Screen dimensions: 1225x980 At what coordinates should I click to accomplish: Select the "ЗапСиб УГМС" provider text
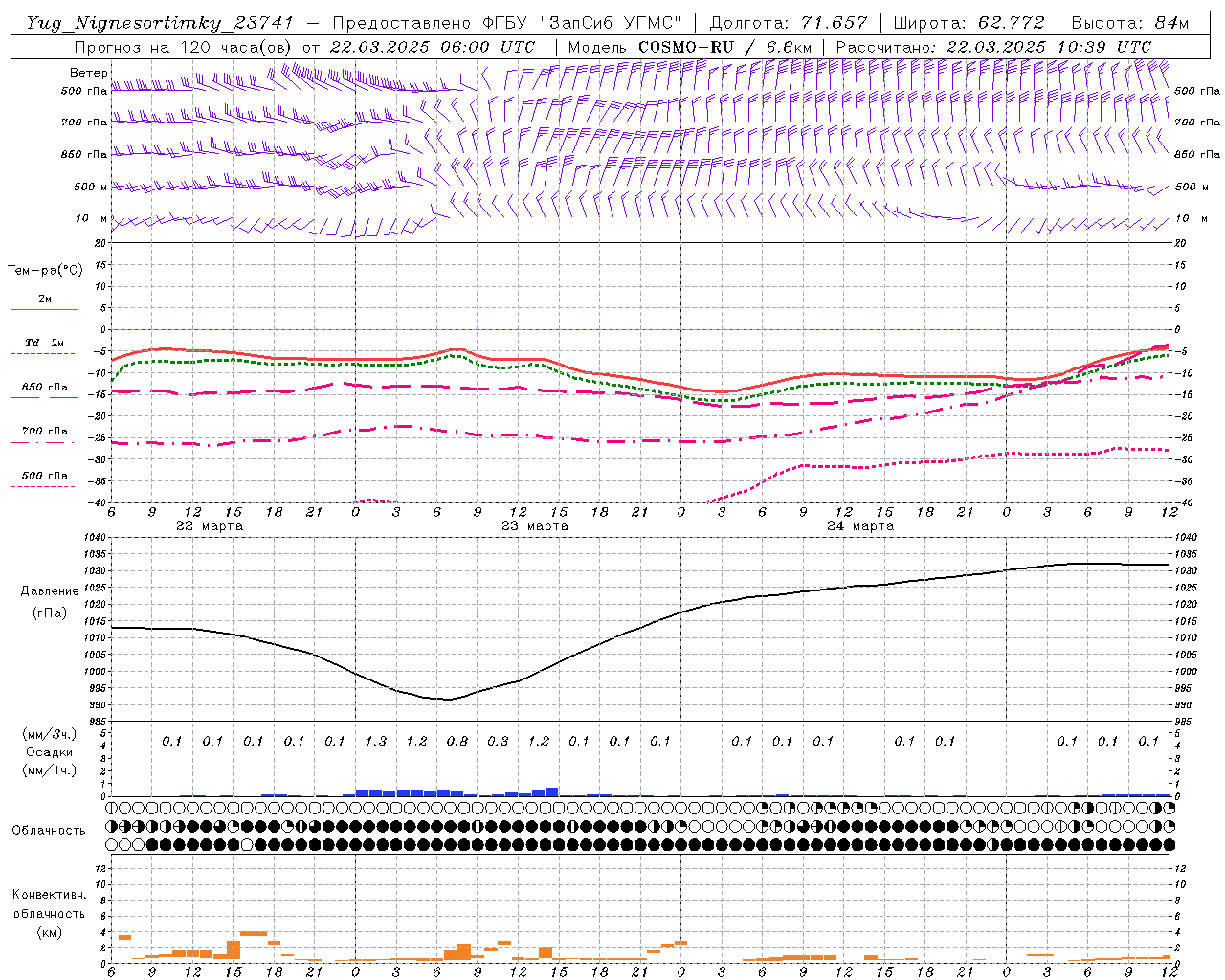pos(611,23)
